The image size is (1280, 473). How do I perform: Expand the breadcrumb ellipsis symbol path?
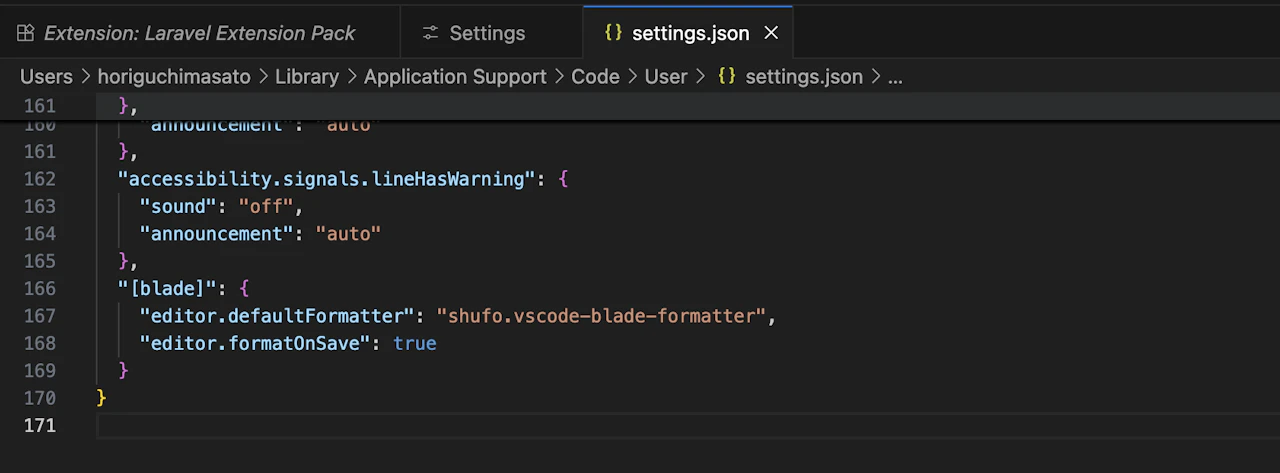click(x=895, y=76)
